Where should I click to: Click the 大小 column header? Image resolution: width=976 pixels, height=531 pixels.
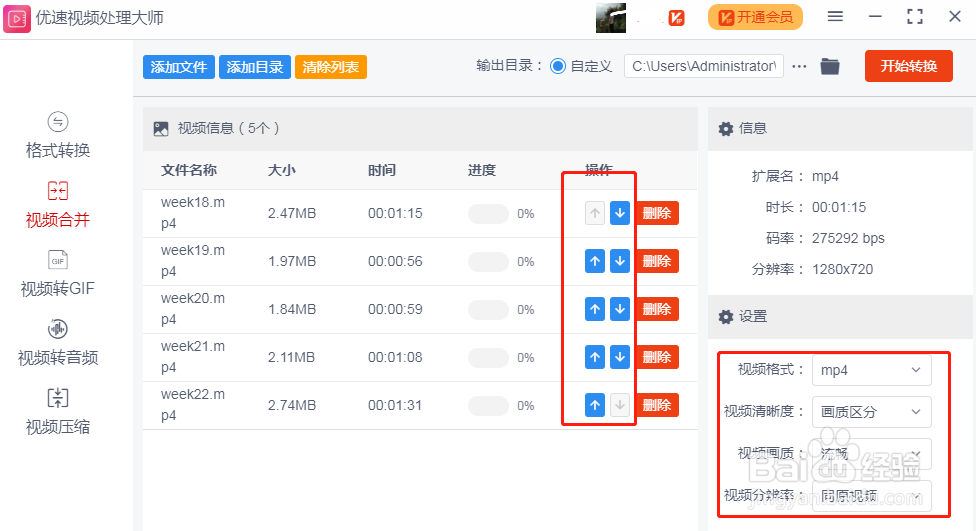tap(281, 171)
